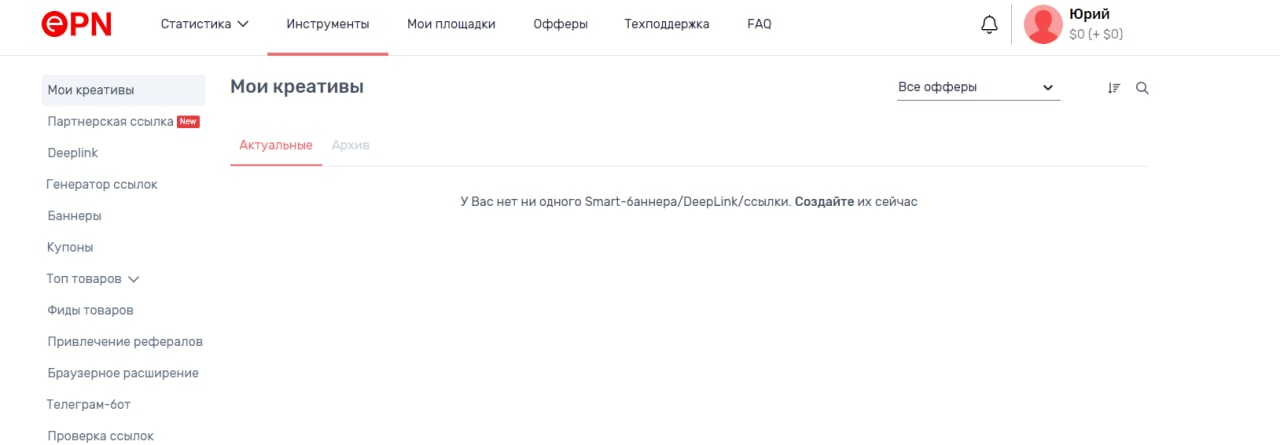Open search with the magnifier icon

pos(1142,88)
